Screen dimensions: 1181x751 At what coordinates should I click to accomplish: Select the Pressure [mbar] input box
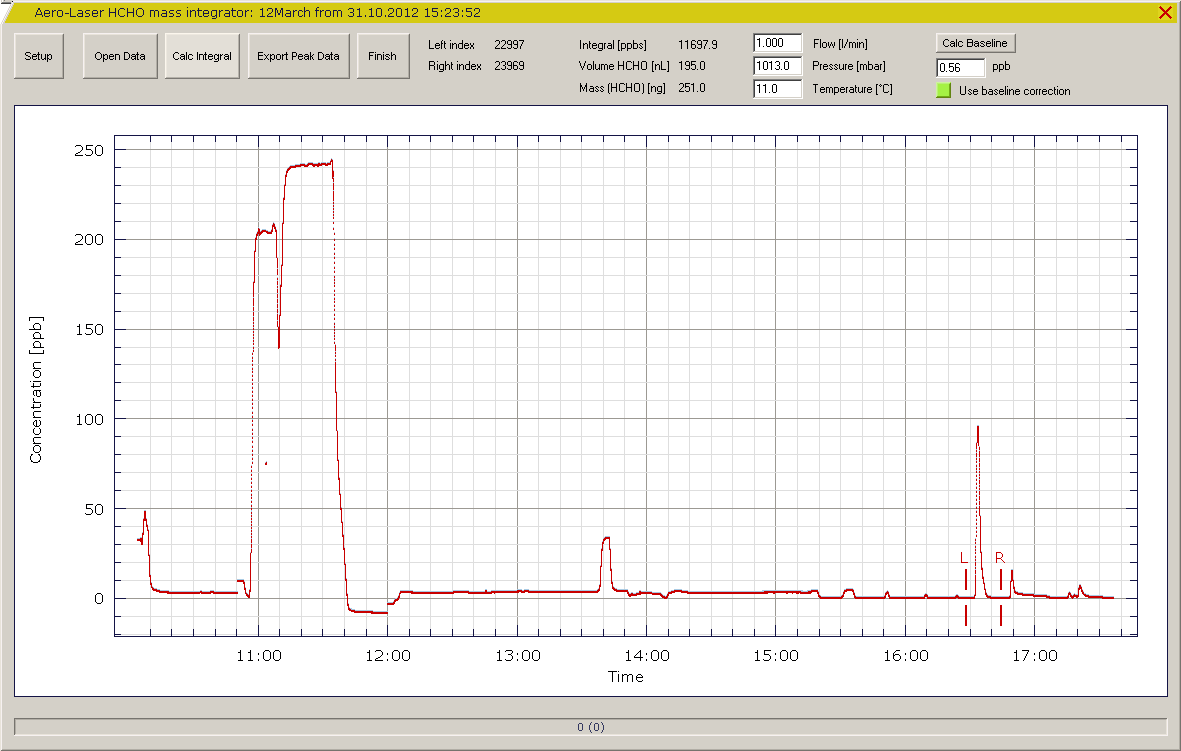(x=777, y=66)
